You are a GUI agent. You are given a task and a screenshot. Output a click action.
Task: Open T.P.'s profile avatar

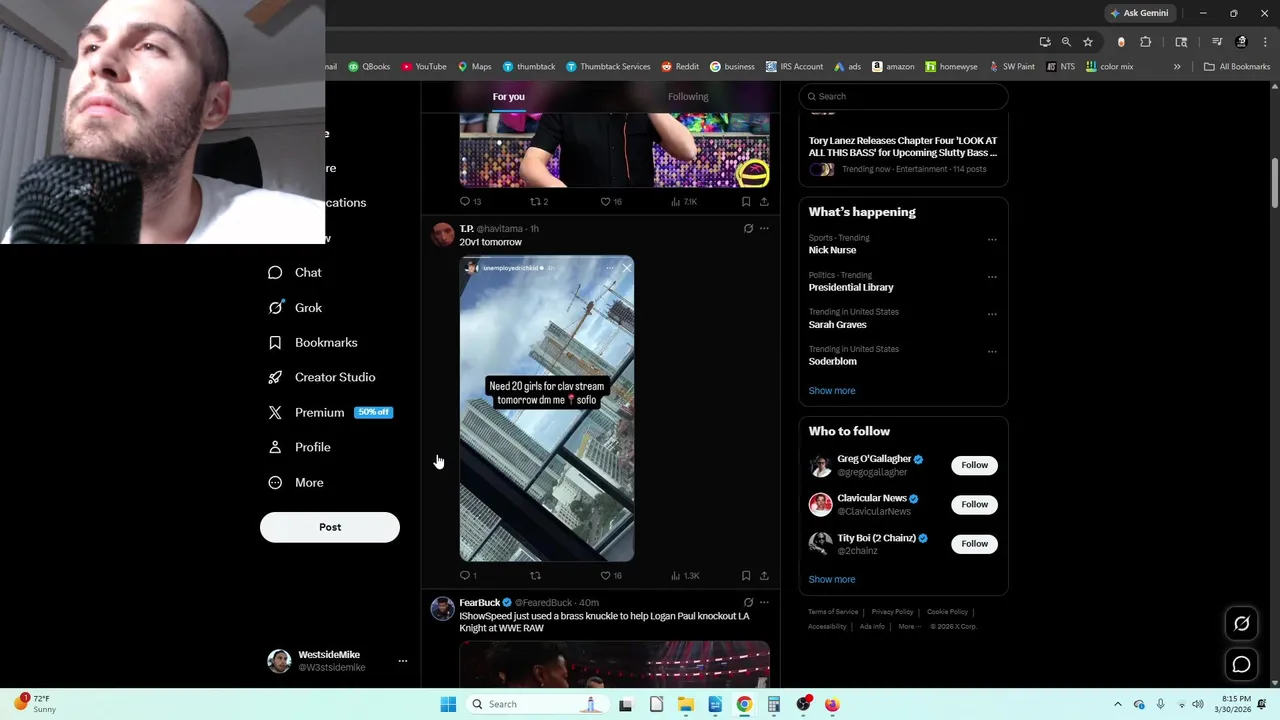tap(443, 235)
